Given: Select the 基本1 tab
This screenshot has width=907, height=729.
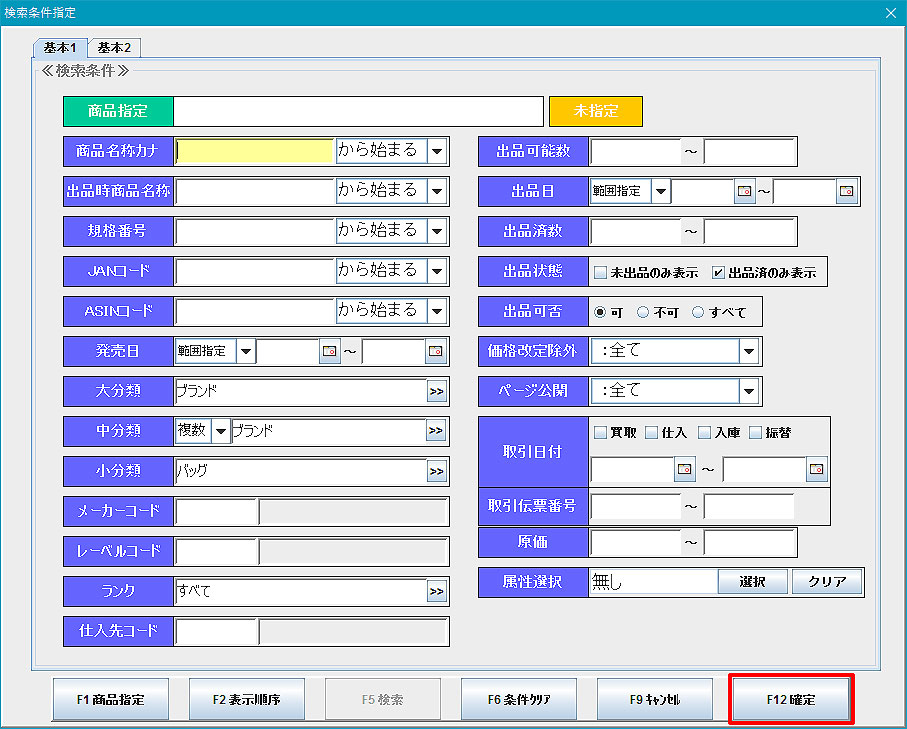Looking at the screenshot, I should click(60, 47).
